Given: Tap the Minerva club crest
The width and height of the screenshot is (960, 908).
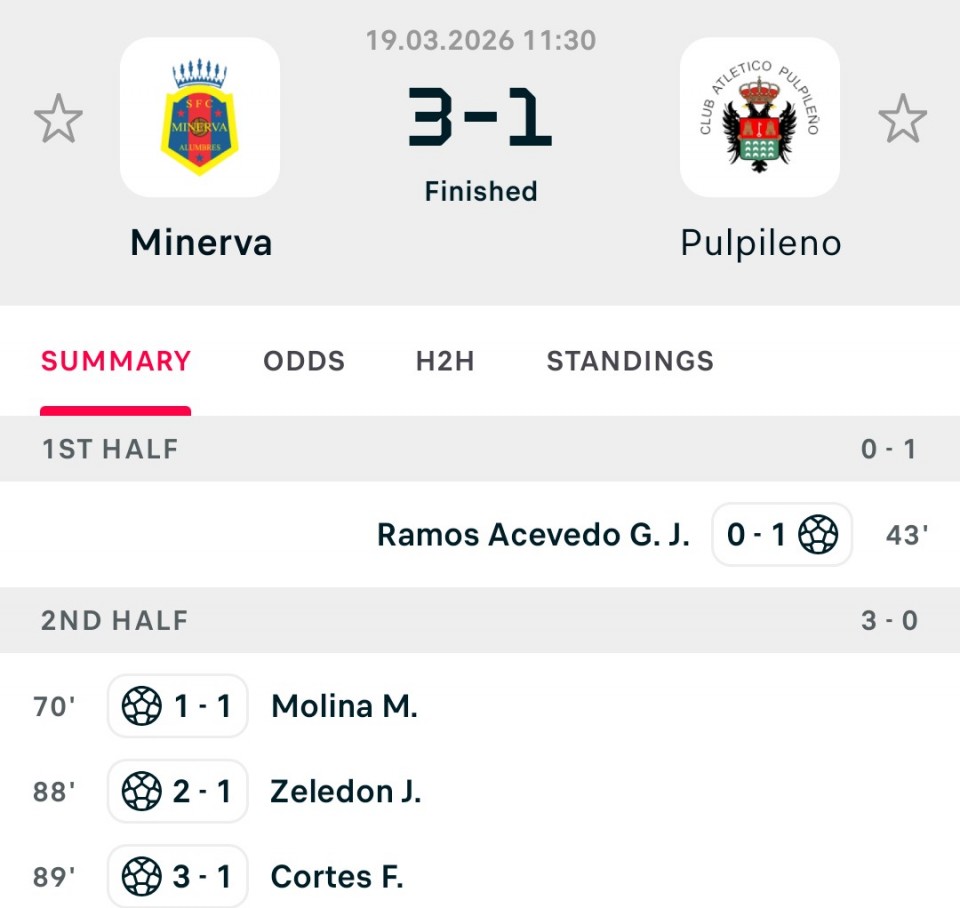Looking at the screenshot, I should tap(200, 118).
